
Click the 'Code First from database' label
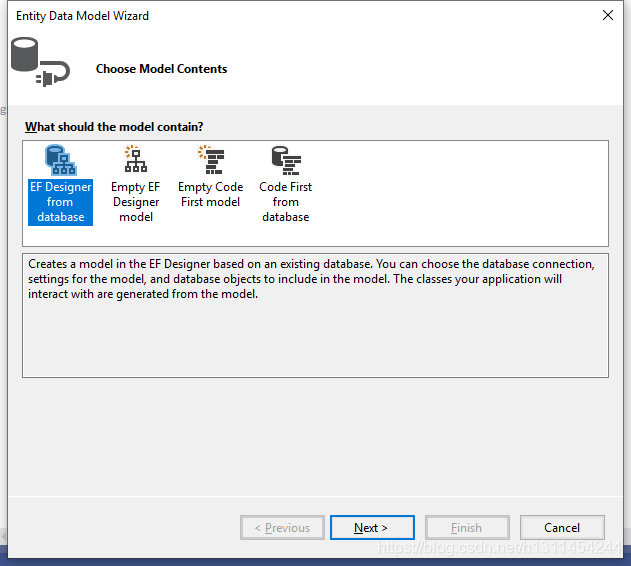coord(286,202)
